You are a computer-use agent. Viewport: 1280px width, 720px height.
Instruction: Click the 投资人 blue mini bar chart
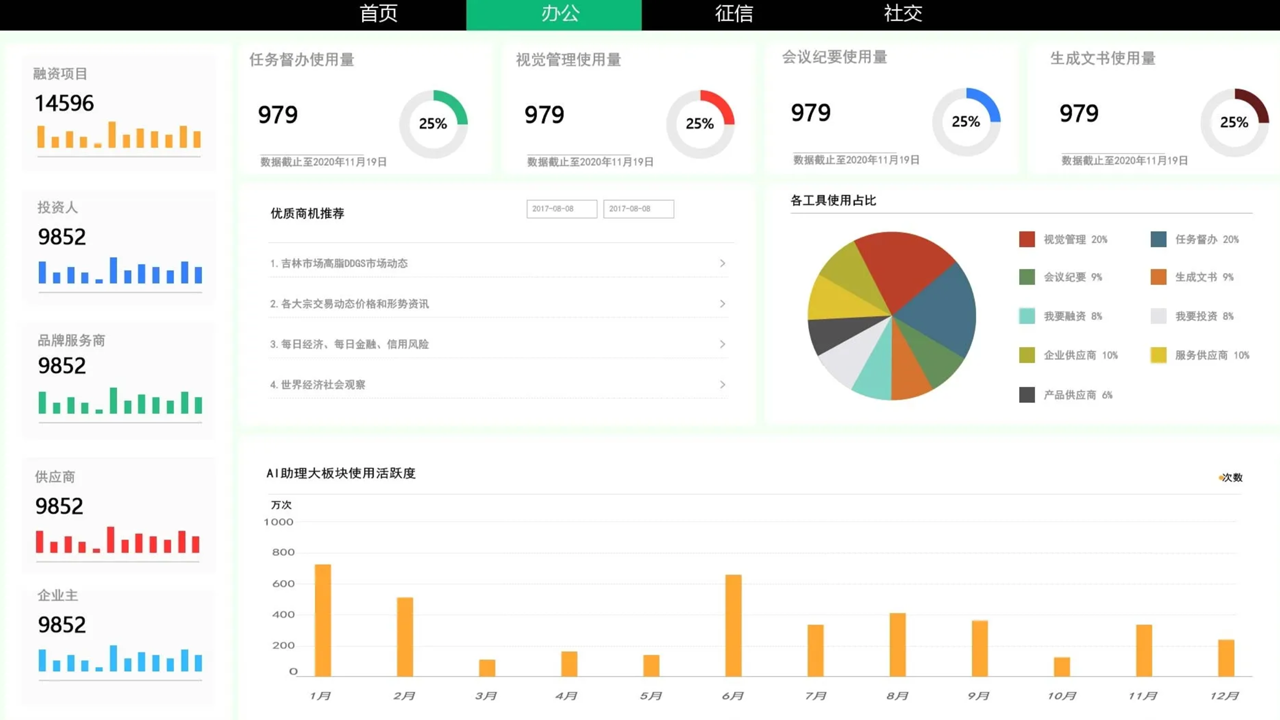[120, 271]
